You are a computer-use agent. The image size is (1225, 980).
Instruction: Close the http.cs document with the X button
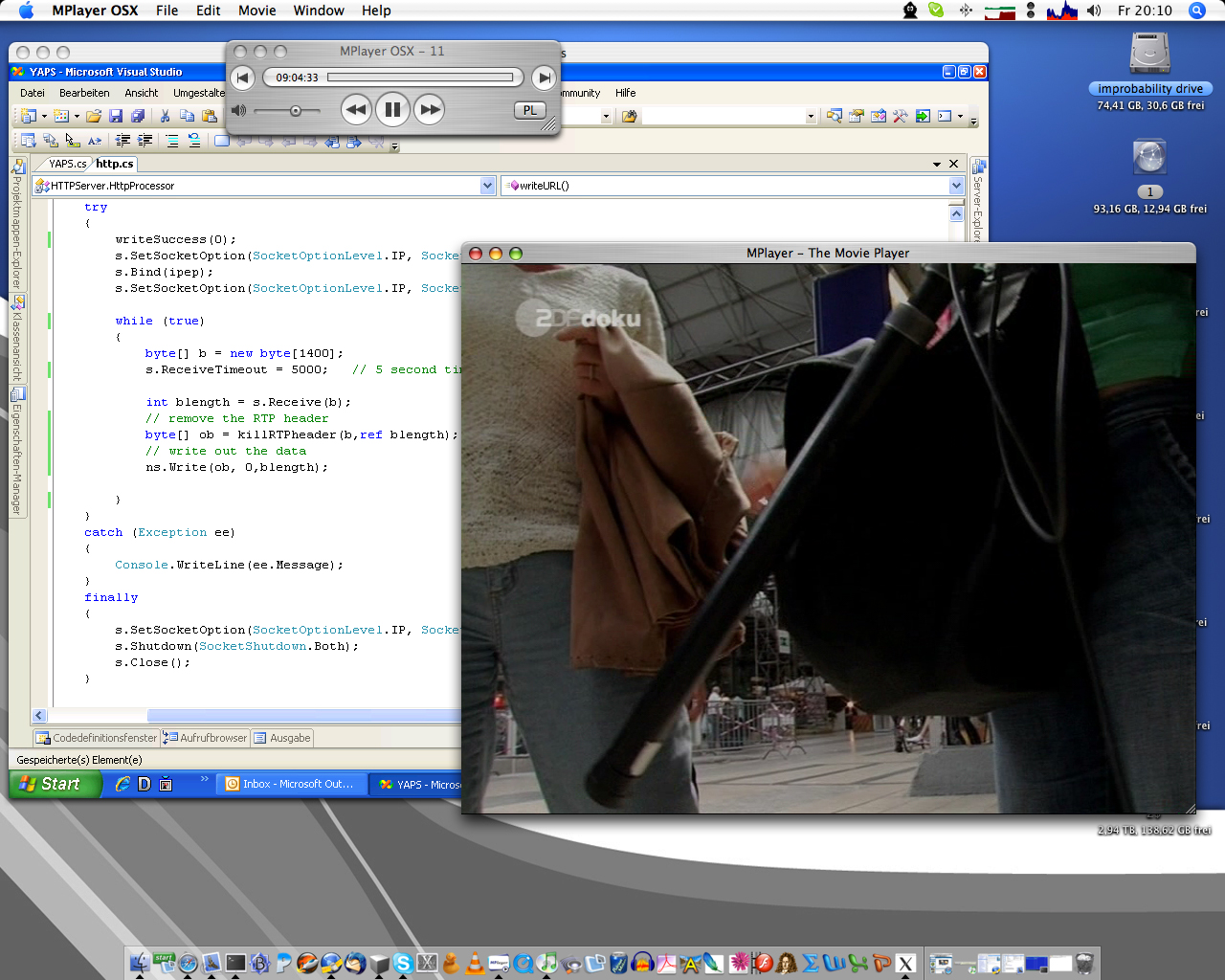953,165
